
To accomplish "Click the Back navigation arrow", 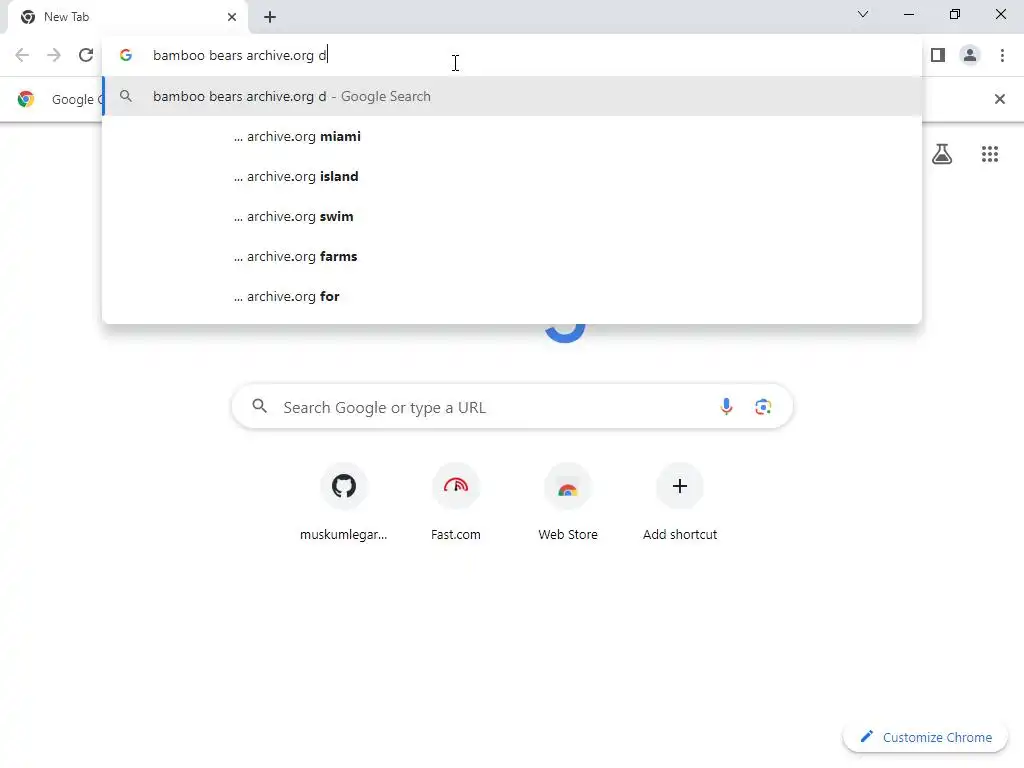I will tap(22, 55).
